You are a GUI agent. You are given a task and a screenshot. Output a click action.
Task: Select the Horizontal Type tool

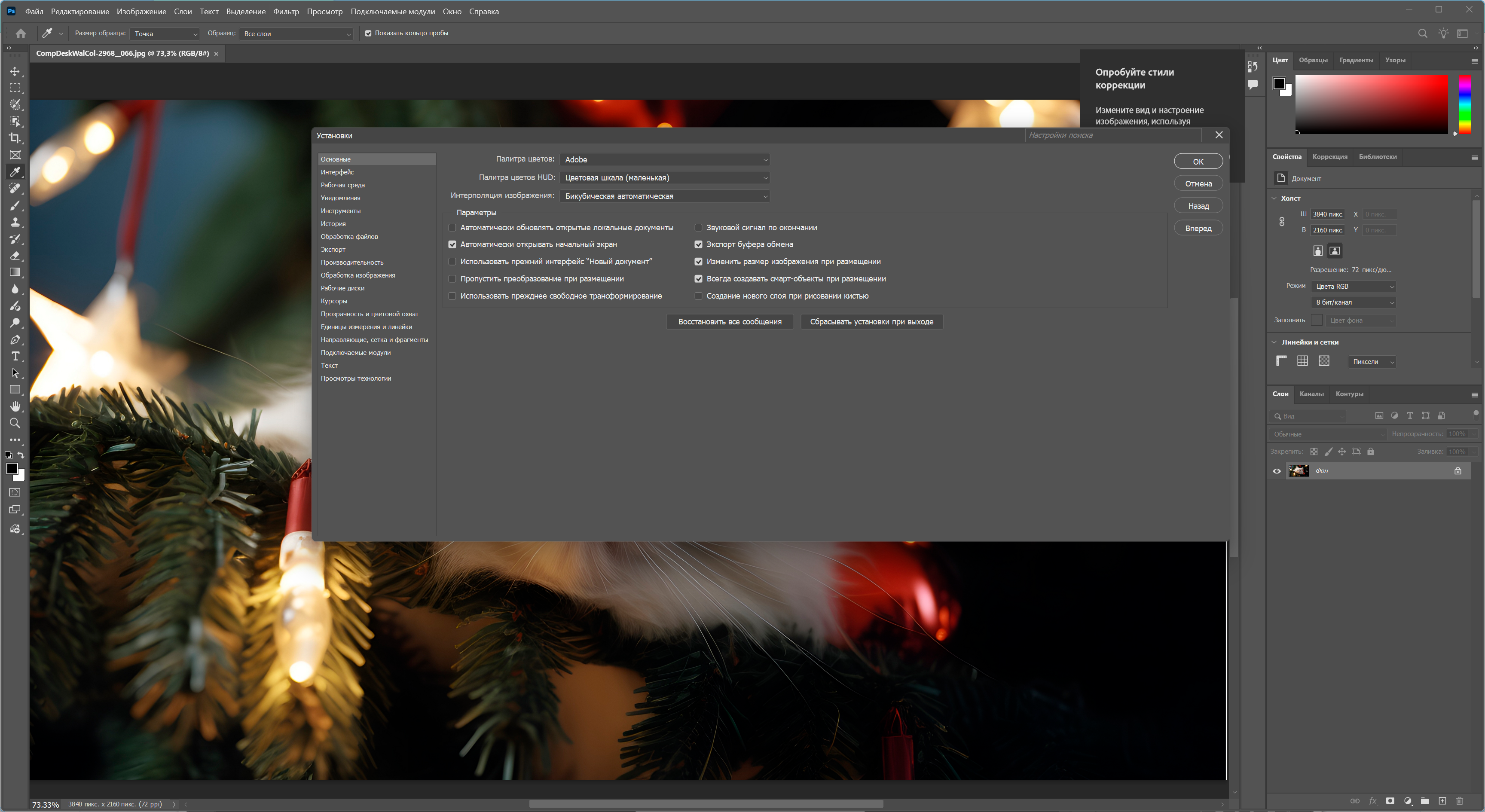click(x=15, y=356)
